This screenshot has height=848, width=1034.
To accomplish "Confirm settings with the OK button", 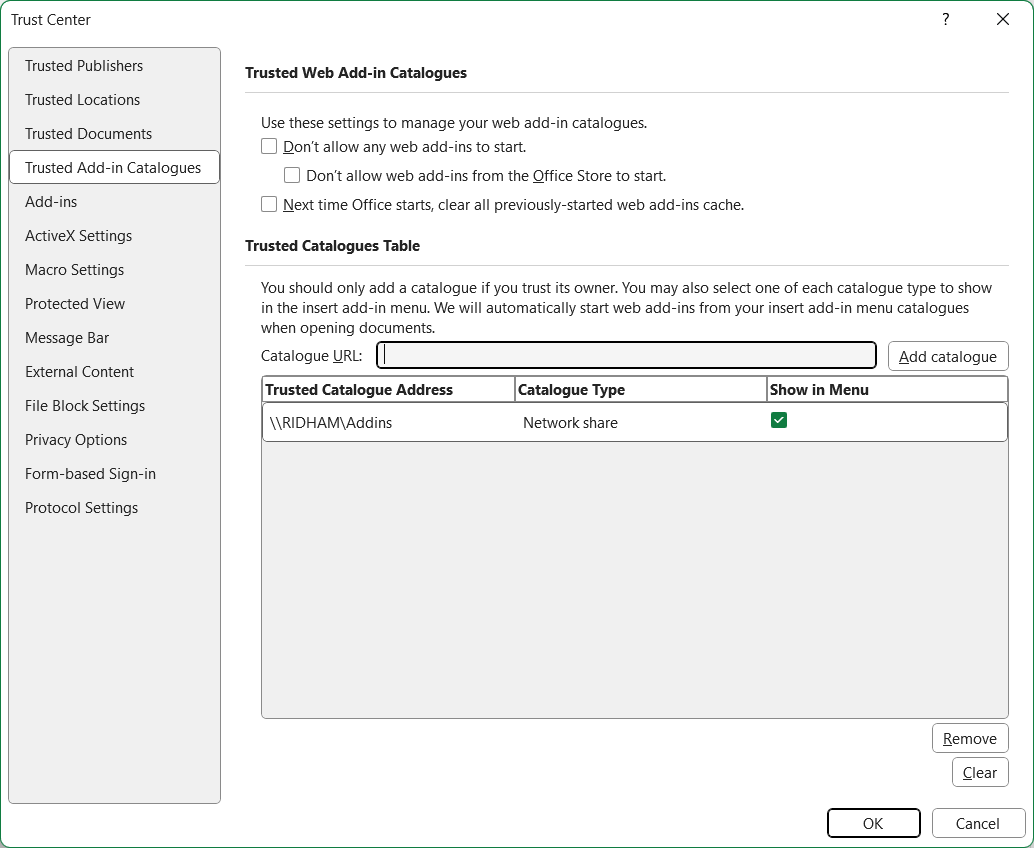I will (x=873, y=824).
